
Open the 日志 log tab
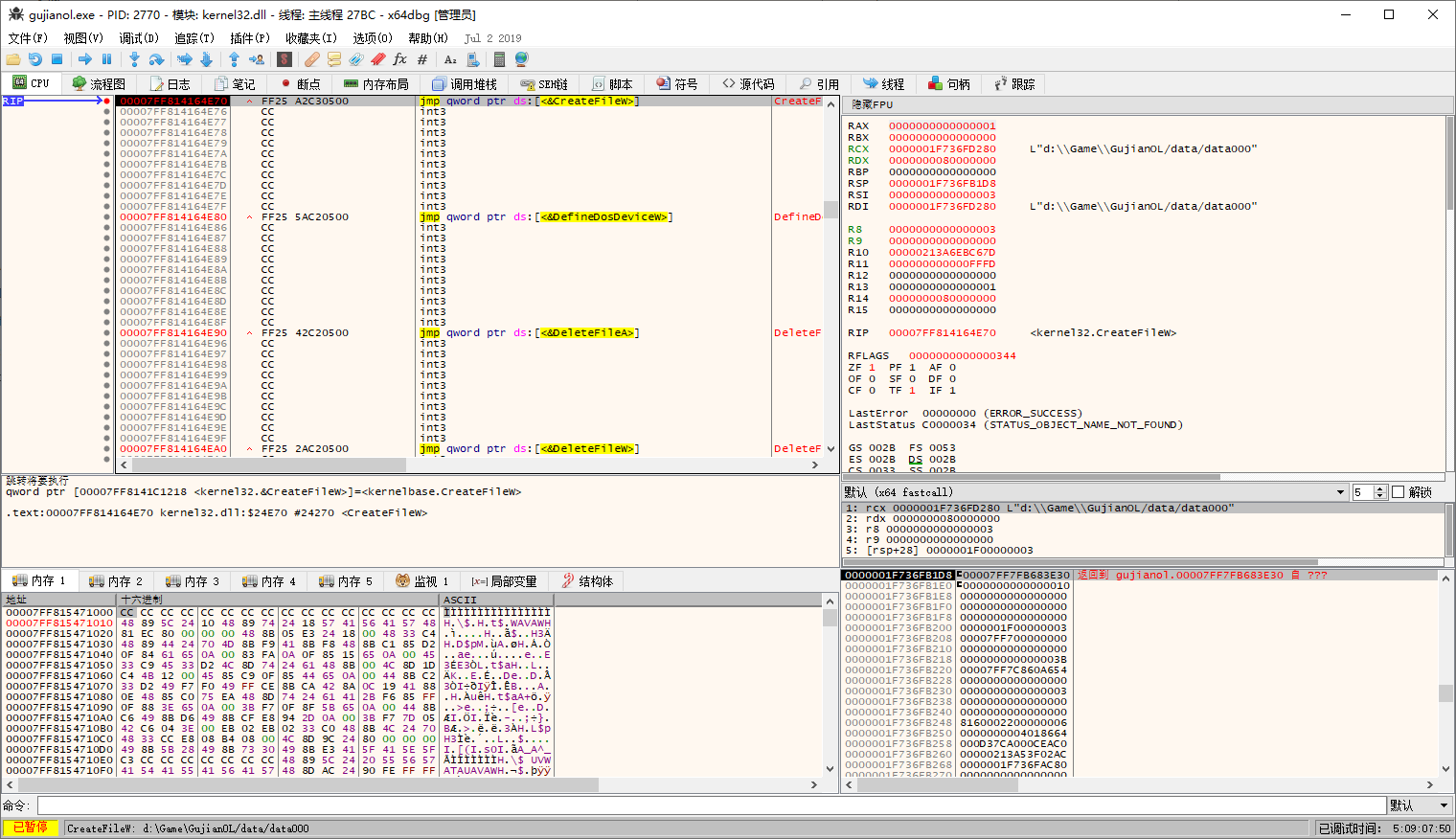[x=170, y=84]
